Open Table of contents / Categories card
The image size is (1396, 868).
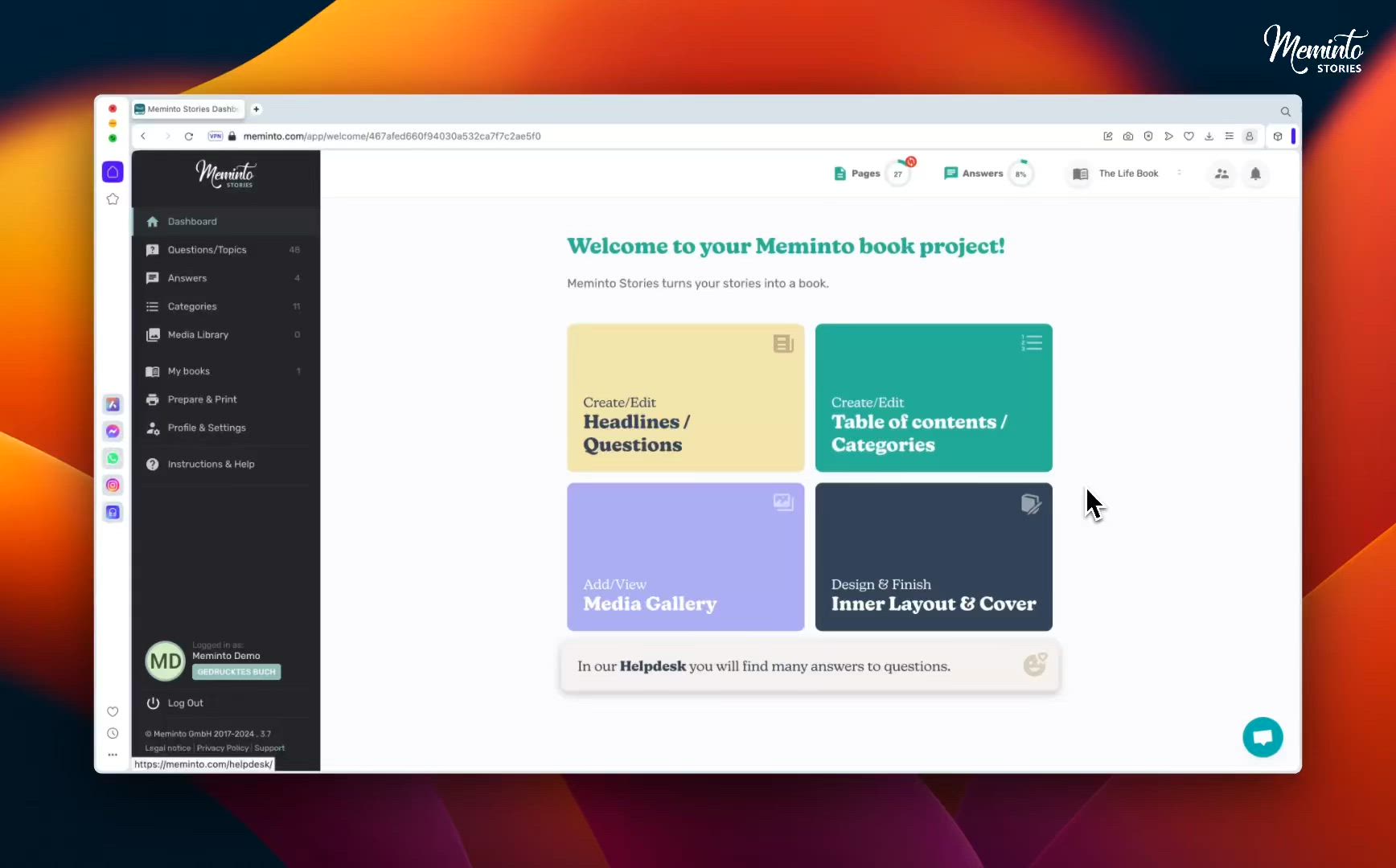934,398
